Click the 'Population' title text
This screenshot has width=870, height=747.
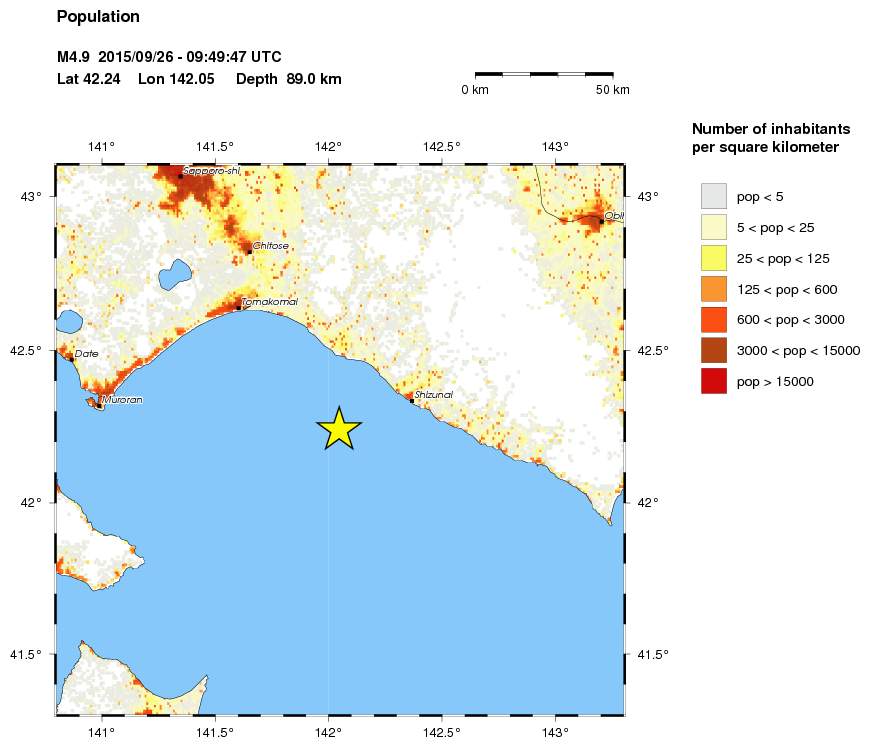click(98, 17)
